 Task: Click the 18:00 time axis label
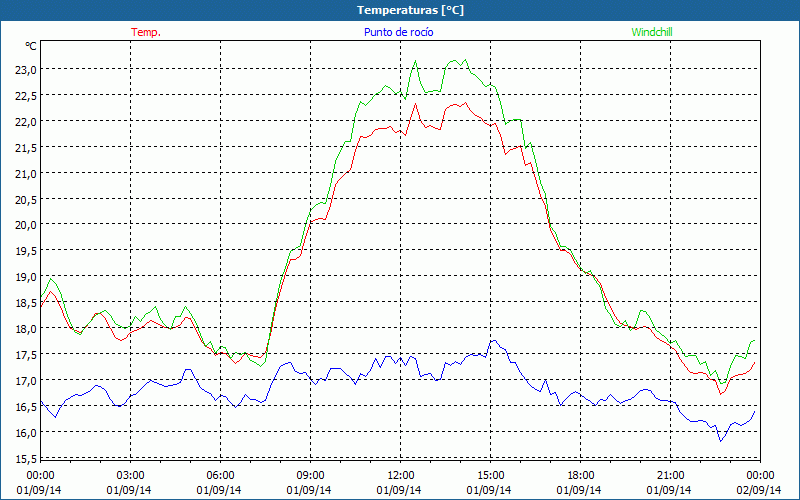(x=581, y=476)
